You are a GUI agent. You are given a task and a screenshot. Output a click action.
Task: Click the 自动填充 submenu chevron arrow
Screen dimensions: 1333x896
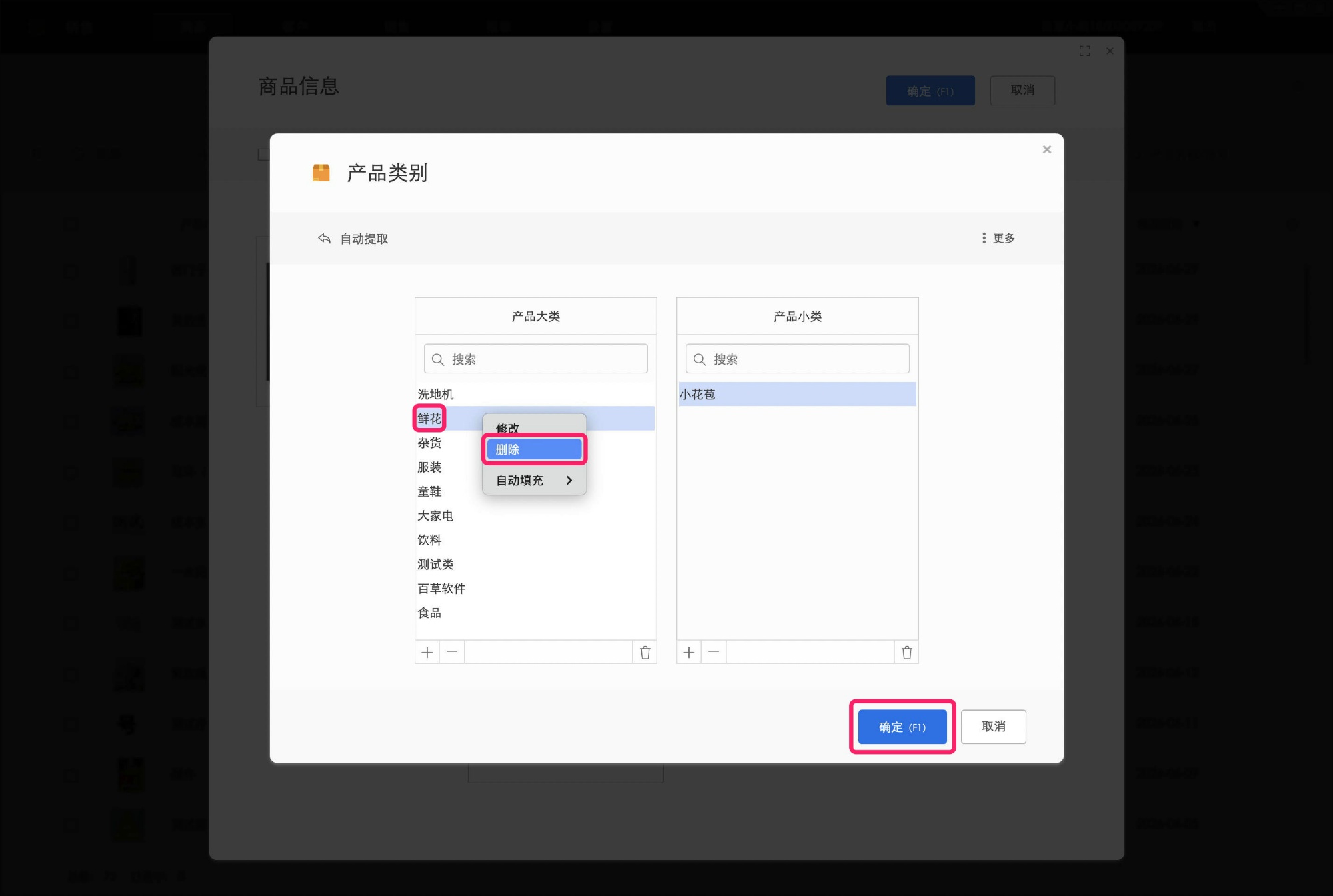coord(569,481)
